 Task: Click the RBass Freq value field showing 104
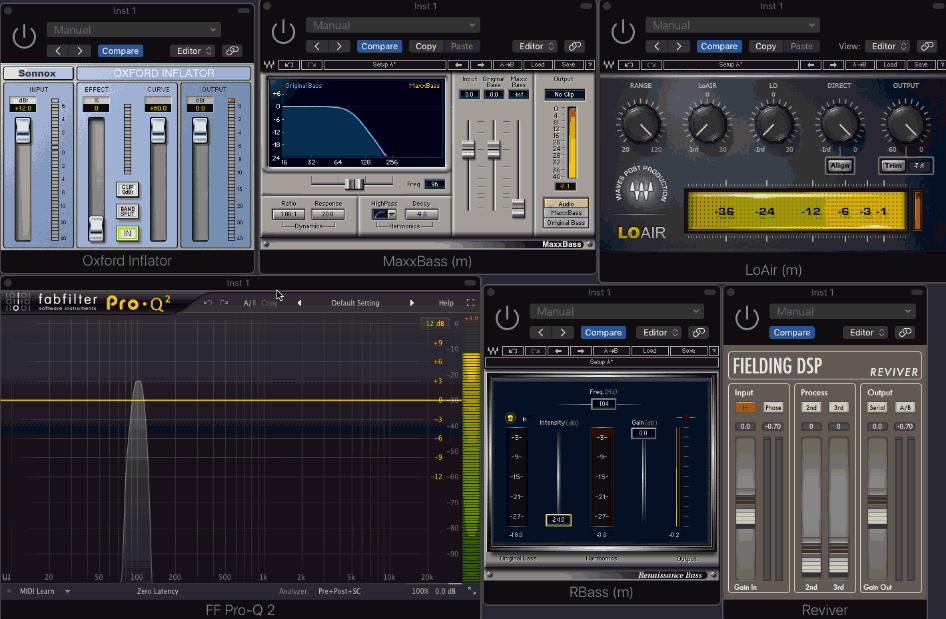tap(603, 404)
